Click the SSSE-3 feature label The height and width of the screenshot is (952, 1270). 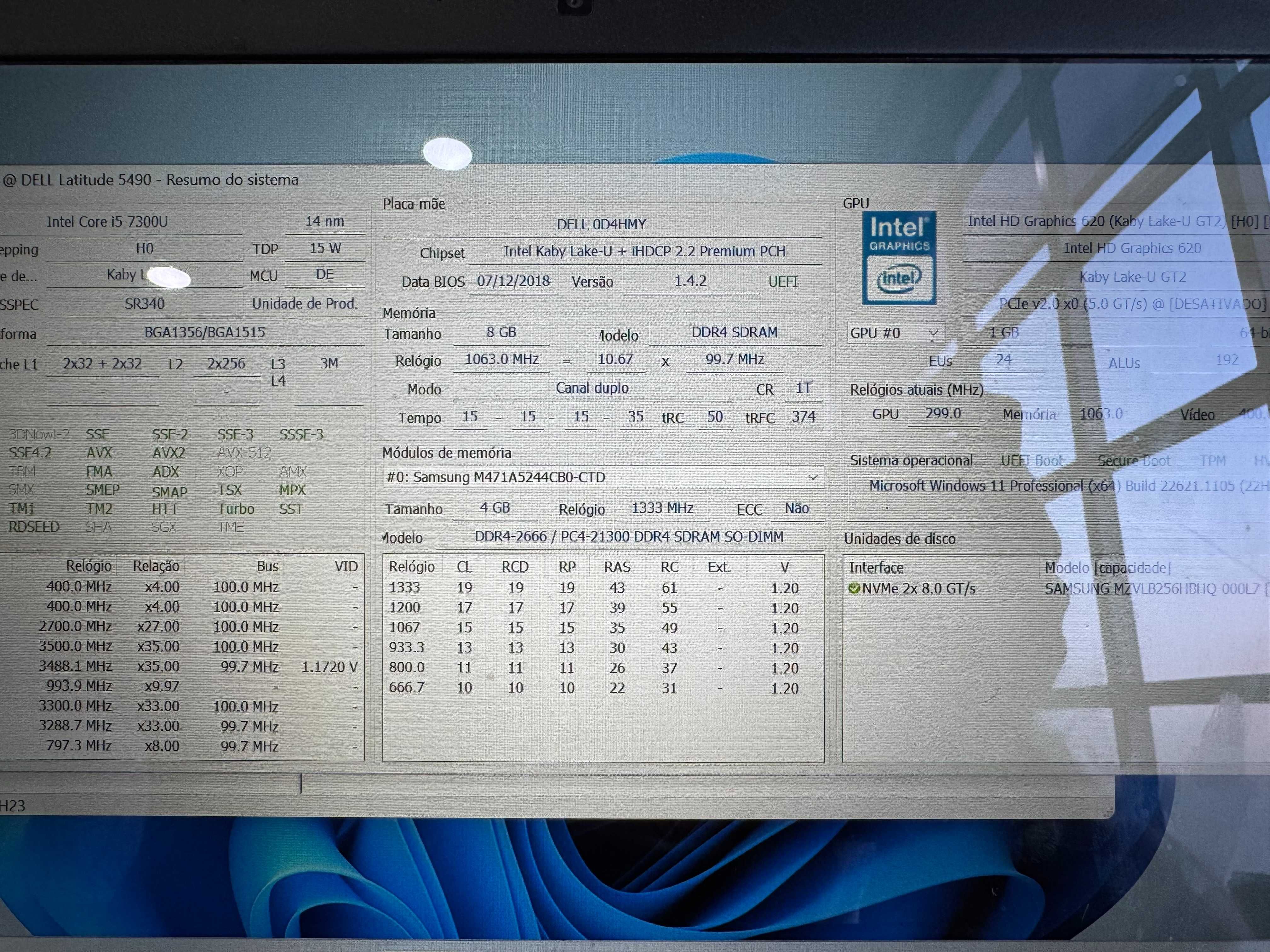click(301, 434)
